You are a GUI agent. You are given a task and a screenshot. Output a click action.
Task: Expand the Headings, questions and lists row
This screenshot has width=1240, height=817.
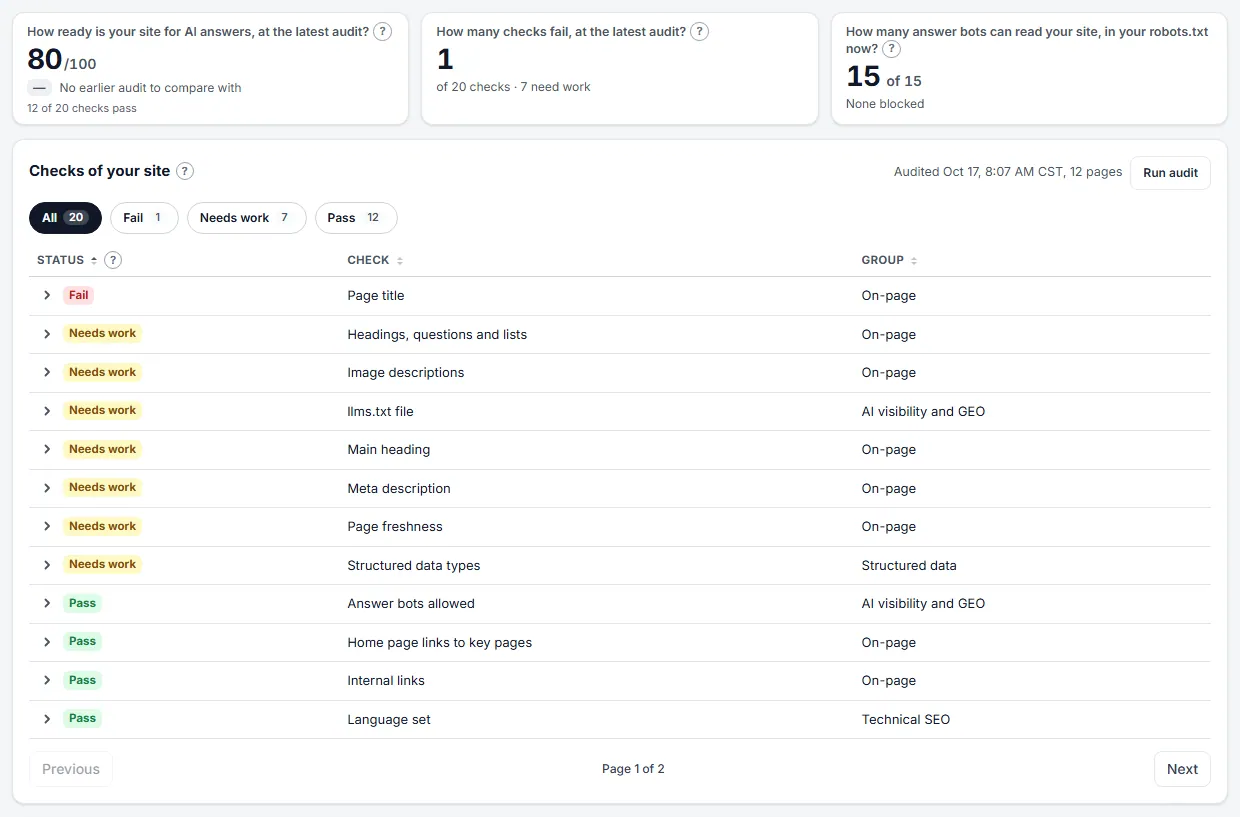click(x=47, y=334)
